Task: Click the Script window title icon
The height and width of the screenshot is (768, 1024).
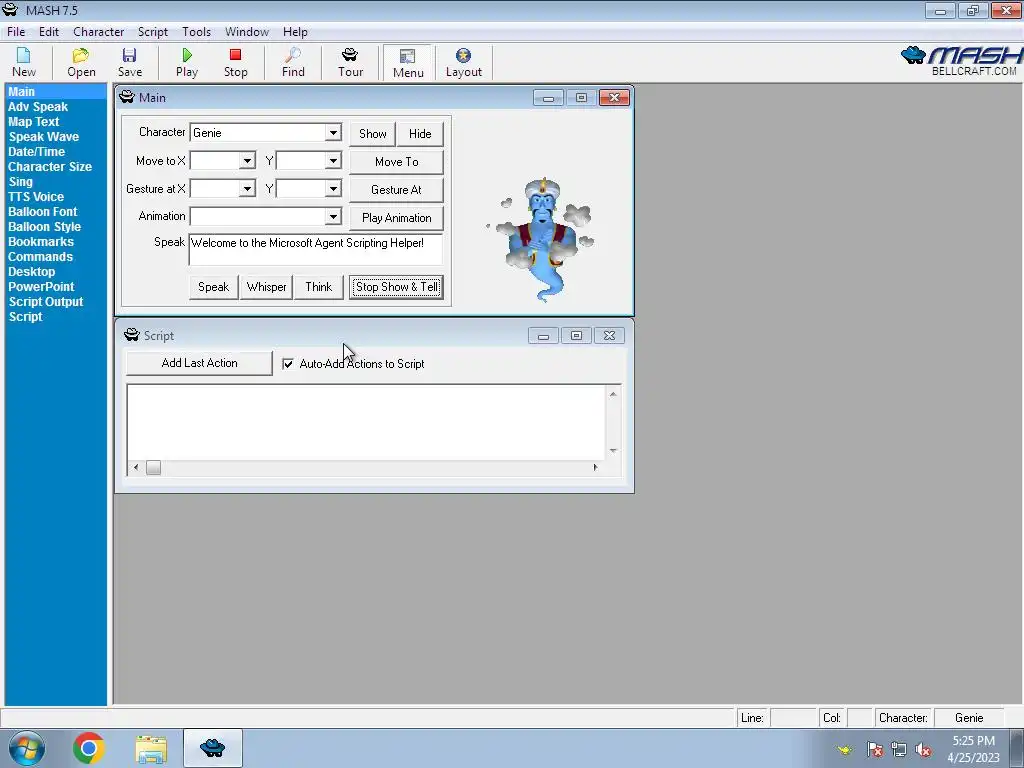Action: click(x=132, y=335)
